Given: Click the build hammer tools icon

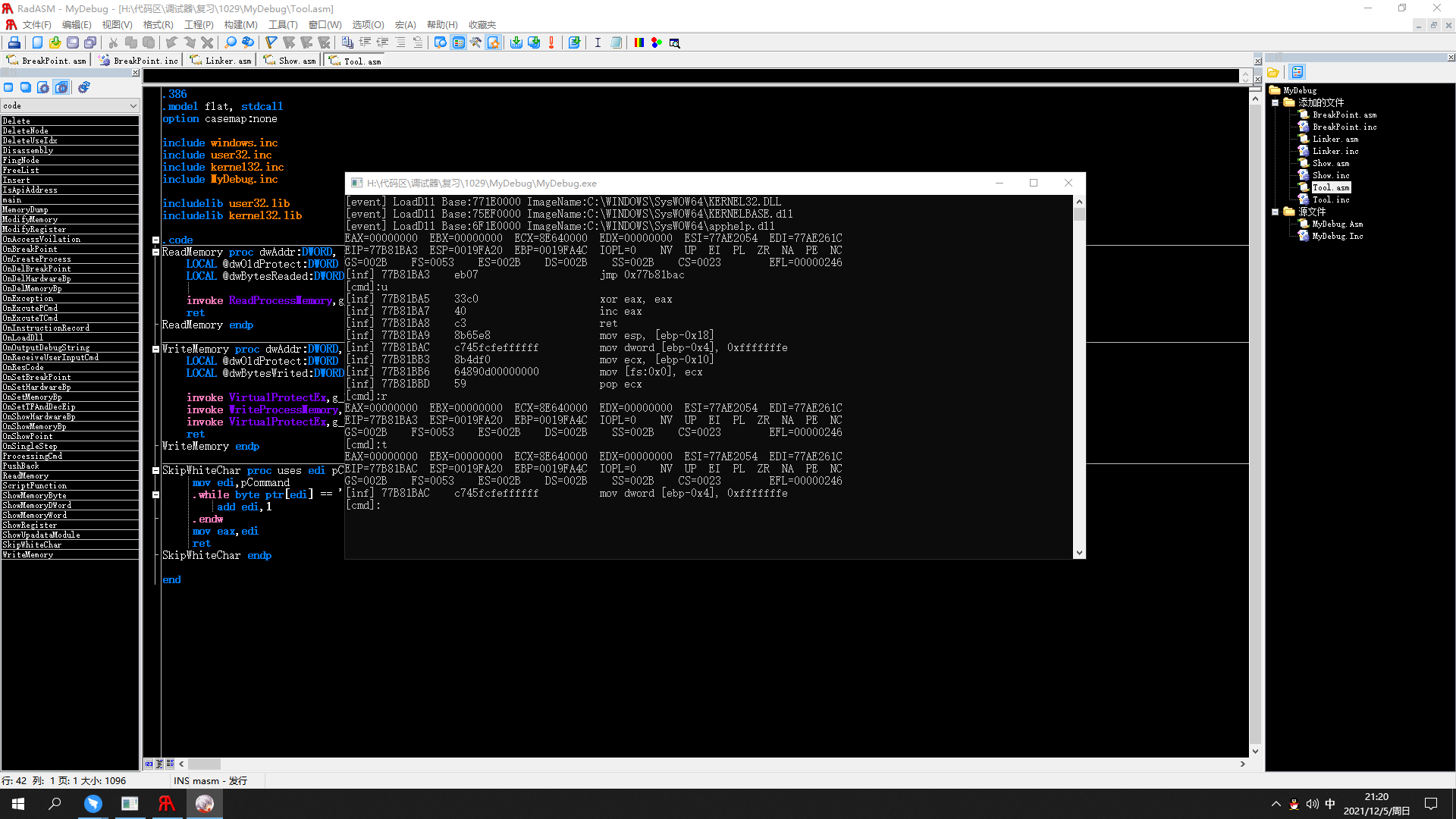Looking at the screenshot, I should tap(475, 42).
